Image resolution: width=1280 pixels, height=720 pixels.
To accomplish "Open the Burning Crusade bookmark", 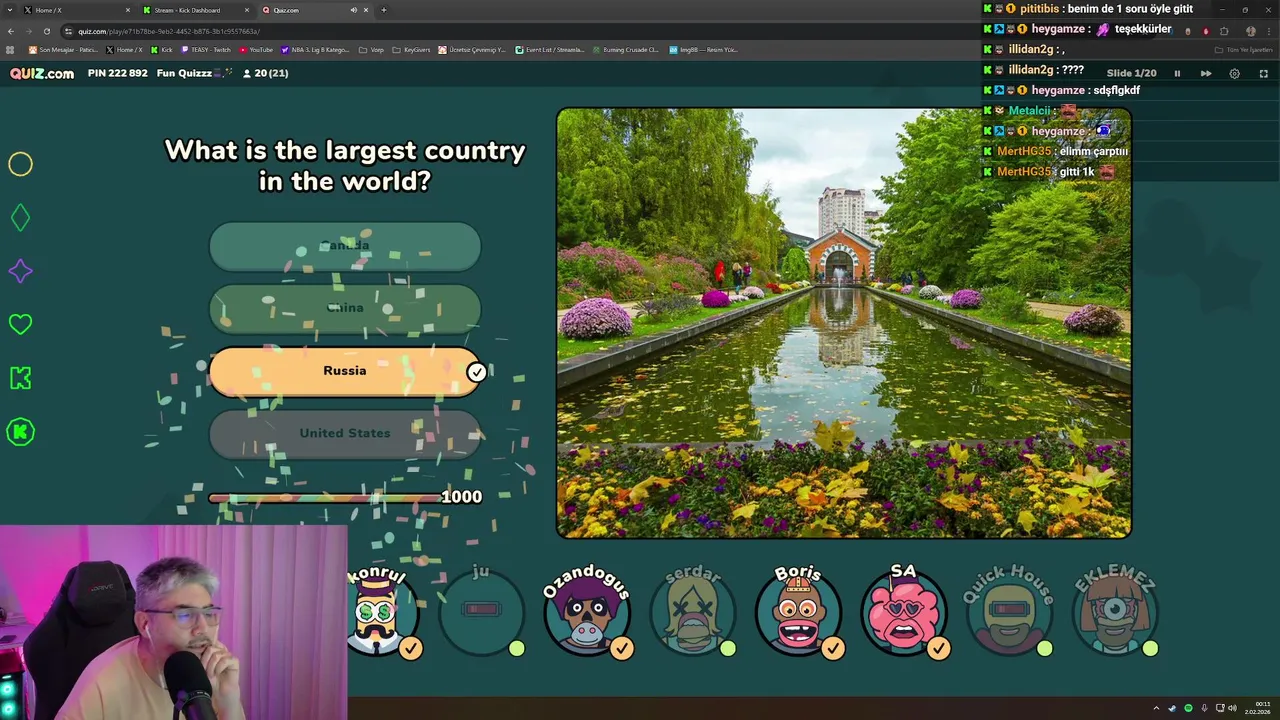I will click(626, 49).
